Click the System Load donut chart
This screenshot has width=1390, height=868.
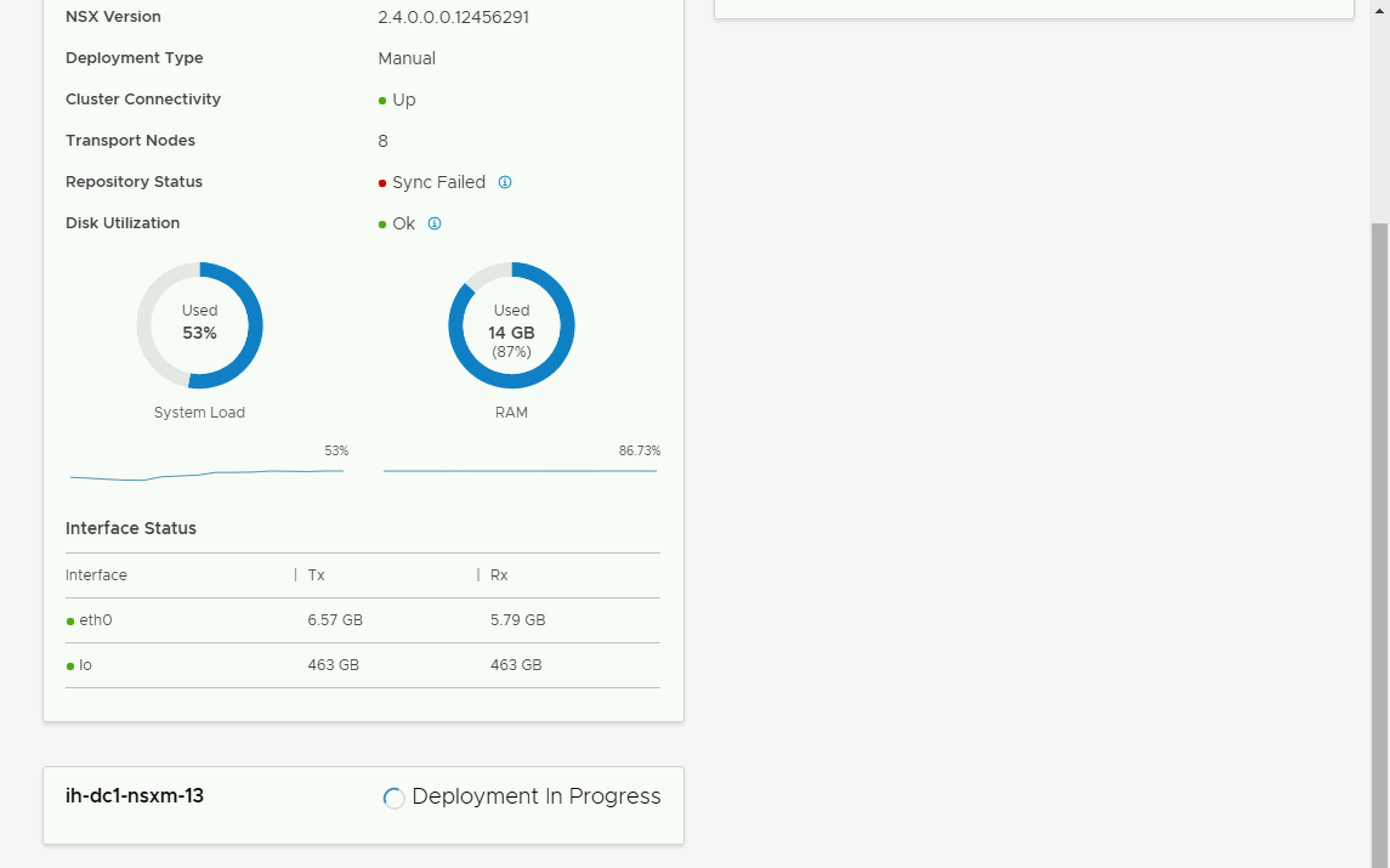pos(200,325)
